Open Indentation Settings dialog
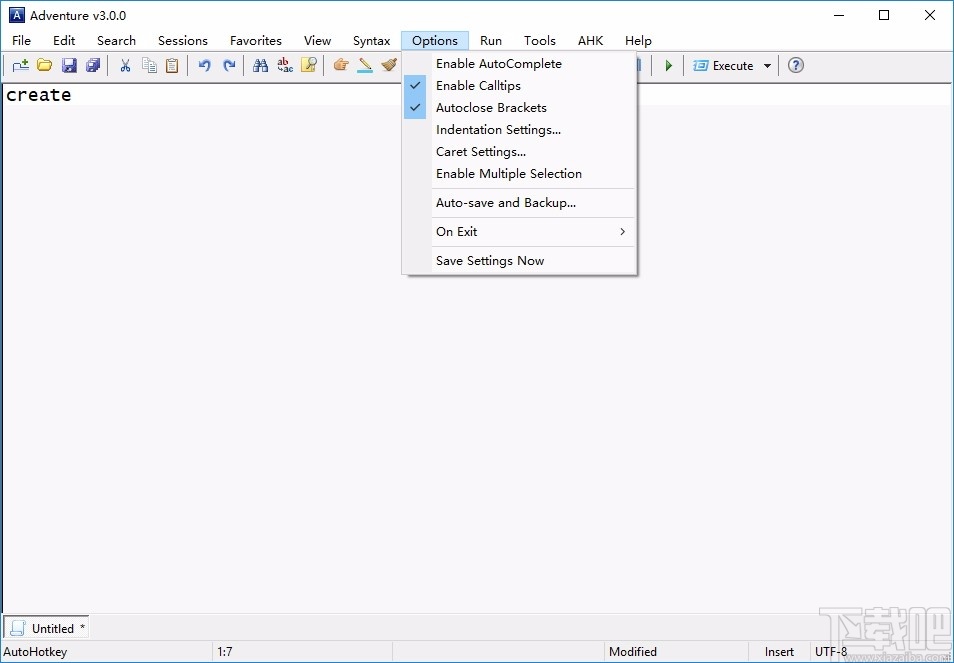Image resolution: width=954 pixels, height=663 pixels. click(520, 130)
